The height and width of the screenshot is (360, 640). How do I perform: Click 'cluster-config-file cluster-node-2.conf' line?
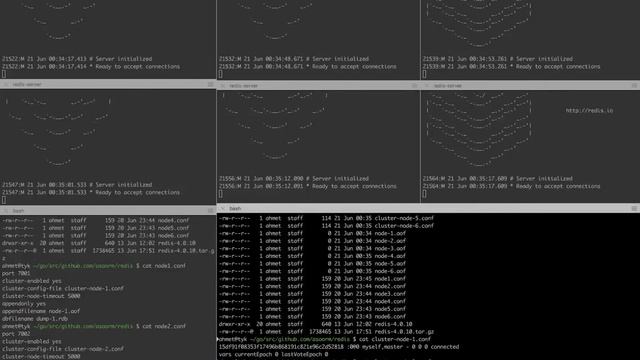pyautogui.click(x=63, y=349)
